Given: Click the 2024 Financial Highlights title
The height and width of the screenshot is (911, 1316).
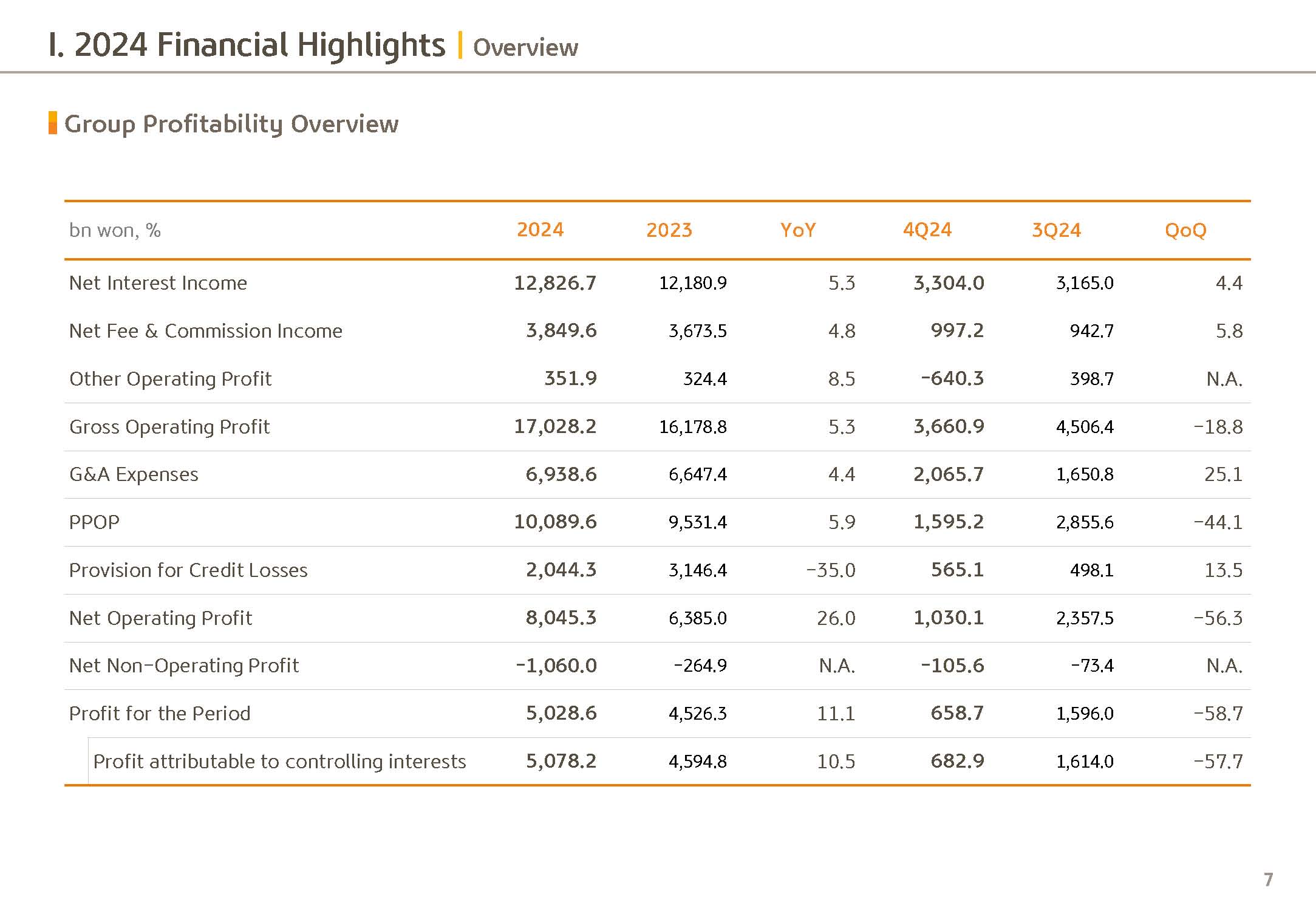Looking at the screenshot, I should click(x=247, y=46).
